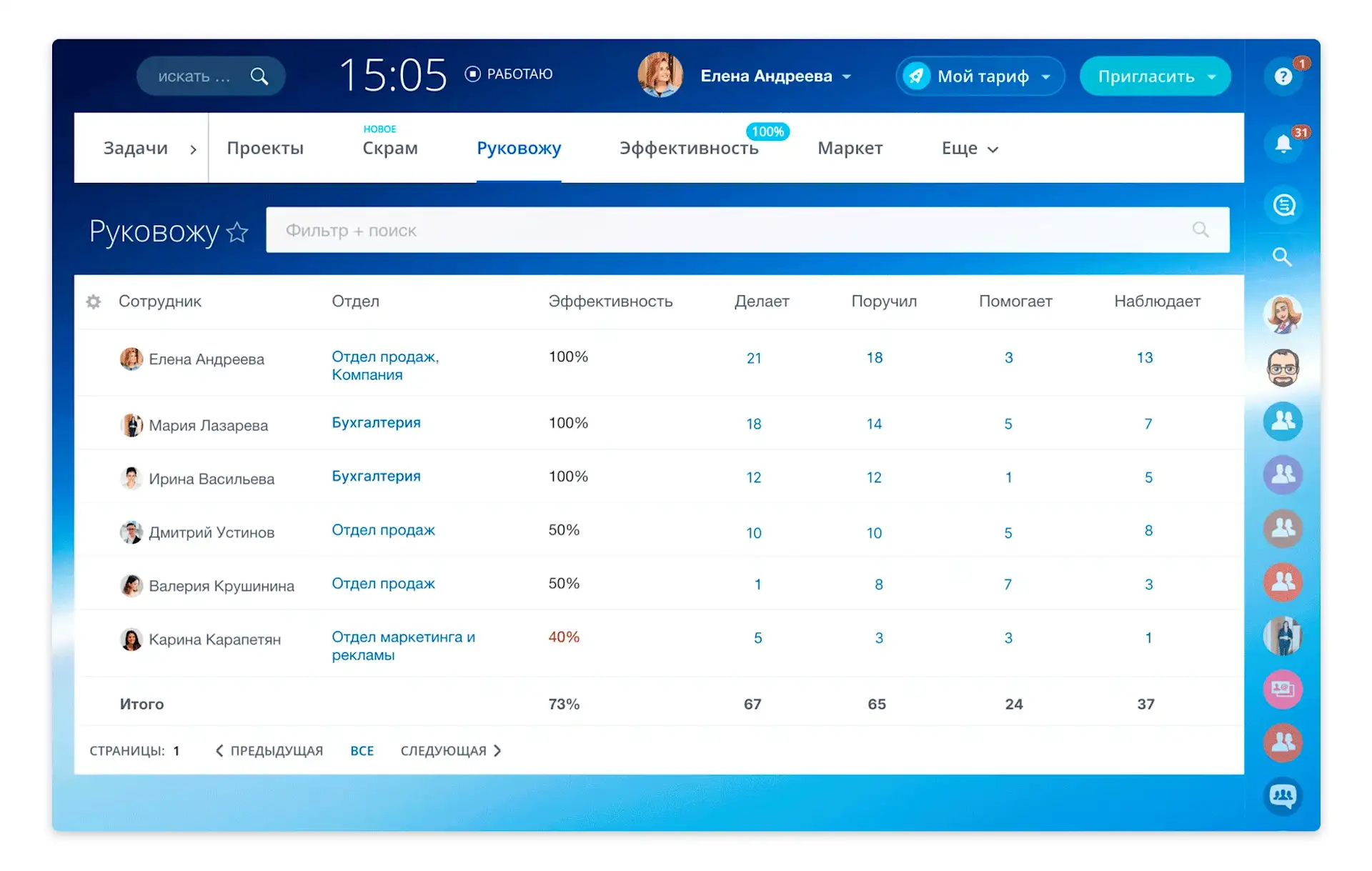The height and width of the screenshot is (871, 1372).
Task: Open bottom group chat icon in sidebar
Action: click(x=1283, y=795)
